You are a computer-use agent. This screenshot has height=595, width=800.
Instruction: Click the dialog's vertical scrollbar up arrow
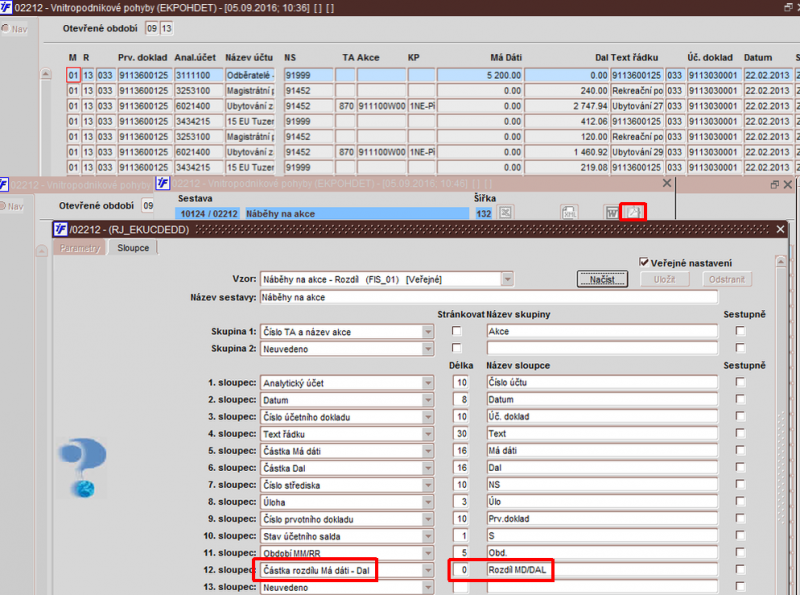tap(780, 262)
